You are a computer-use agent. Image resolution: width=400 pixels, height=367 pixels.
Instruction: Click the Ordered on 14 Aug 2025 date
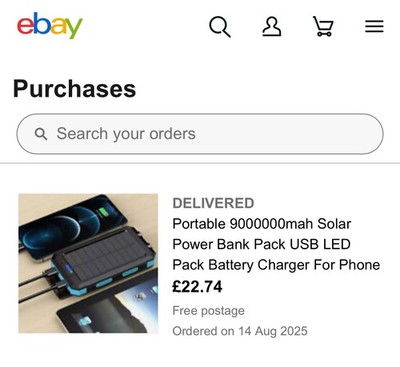pyautogui.click(x=240, y=331)
